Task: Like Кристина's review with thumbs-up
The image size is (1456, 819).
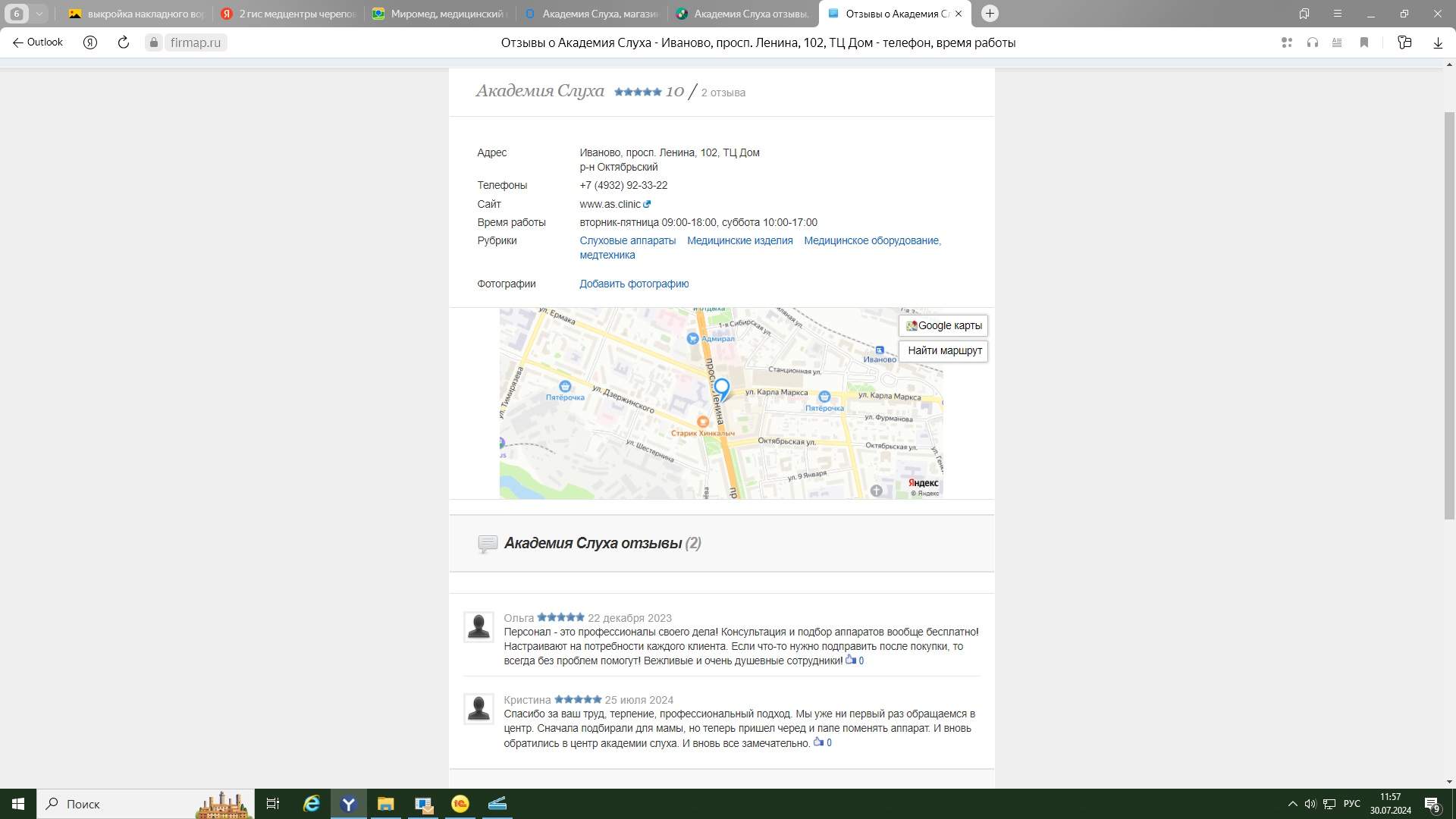Action: point(817,742)
